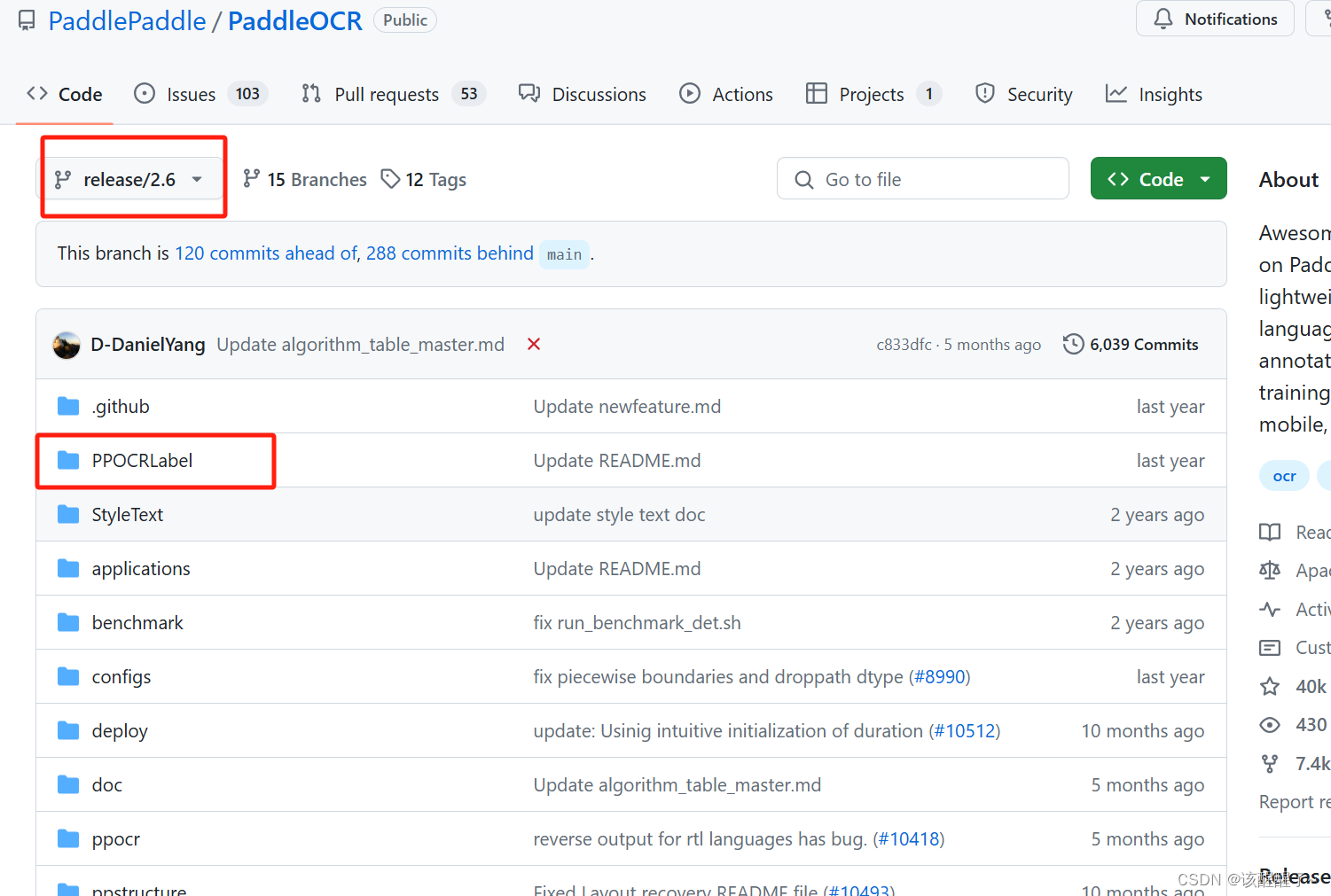
Task: Open pull request #10512 link
Action: click(x=964, y=731)
